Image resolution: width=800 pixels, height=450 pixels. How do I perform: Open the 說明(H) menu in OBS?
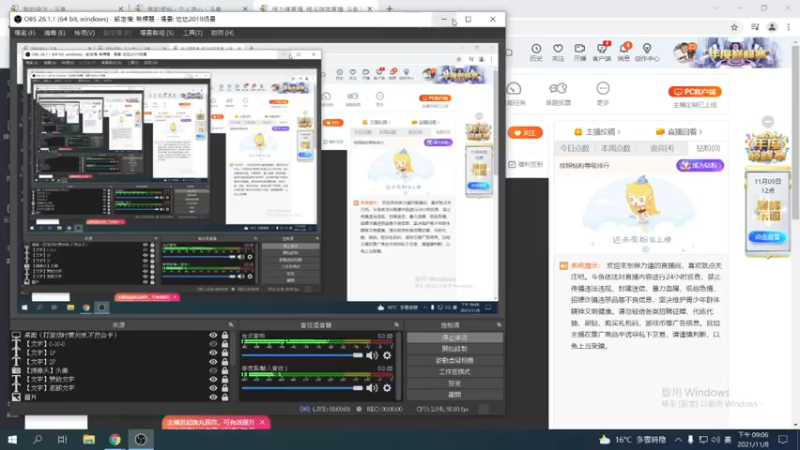point(222,33)
